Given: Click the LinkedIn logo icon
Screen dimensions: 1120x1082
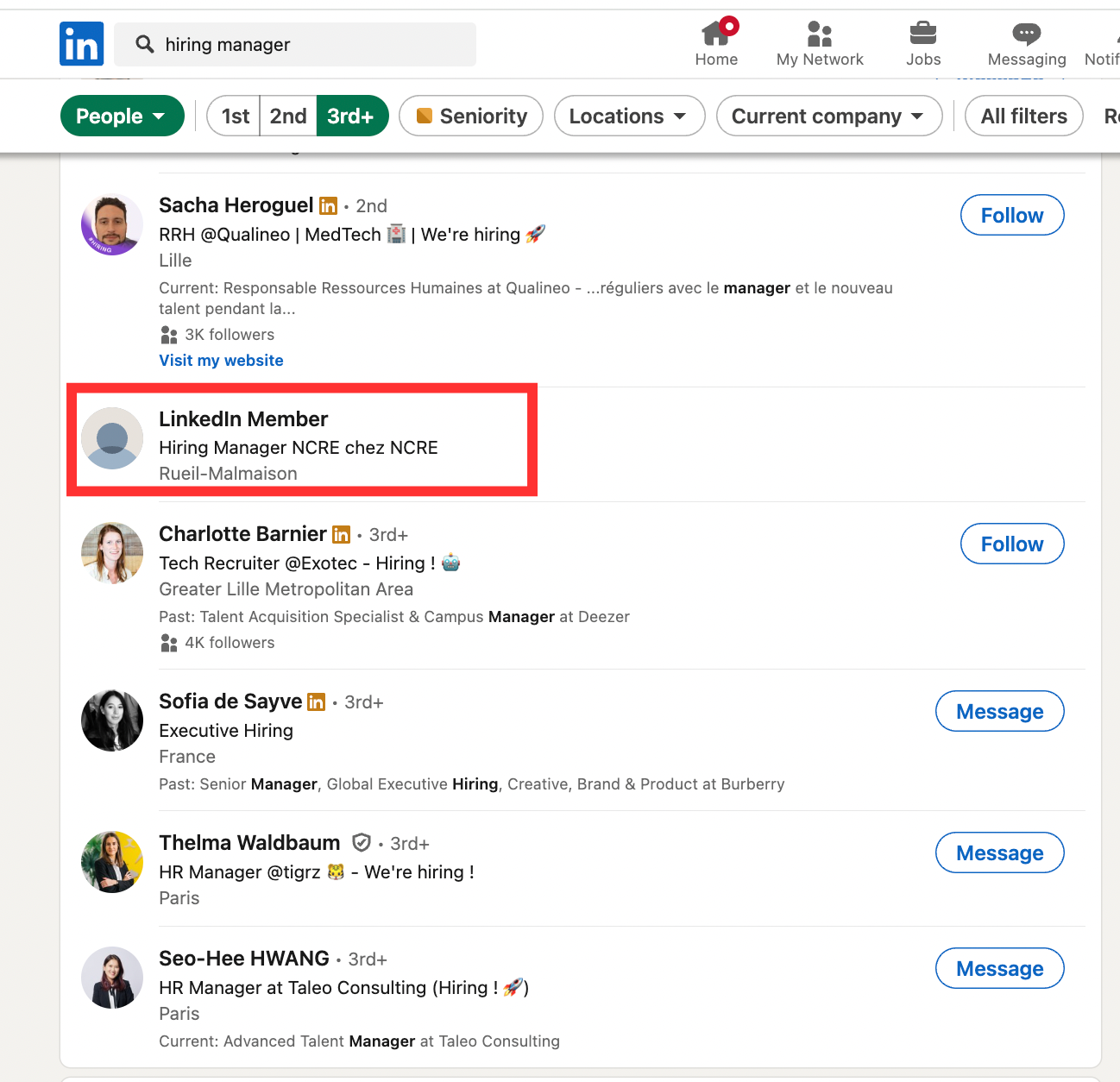Looking at the screenshot, I should click(x=82, y=44).
